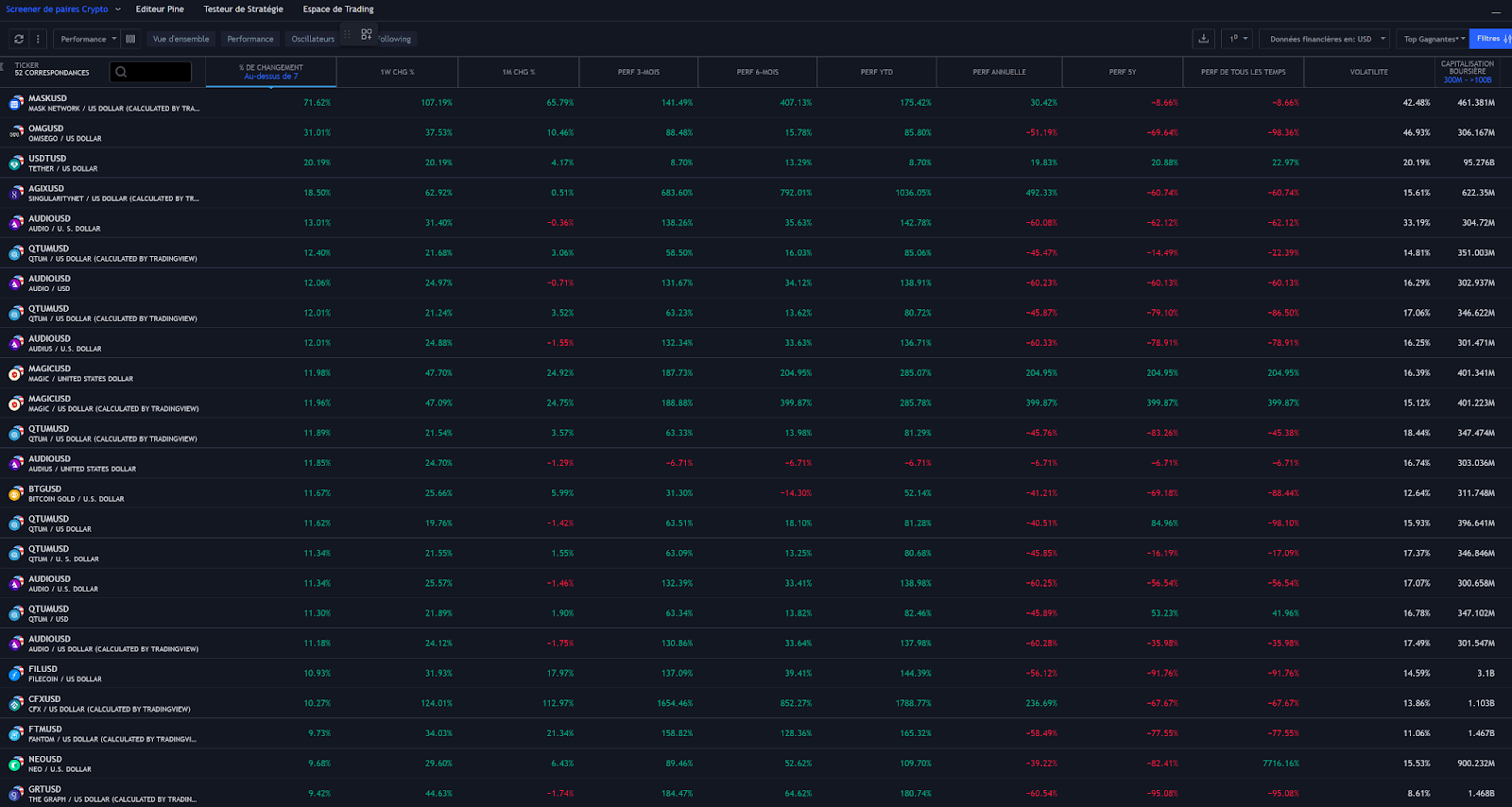Screen dimensions: 1512x807
Task: Sort by the 1M CHG % column
Action: tap(518, 72)
